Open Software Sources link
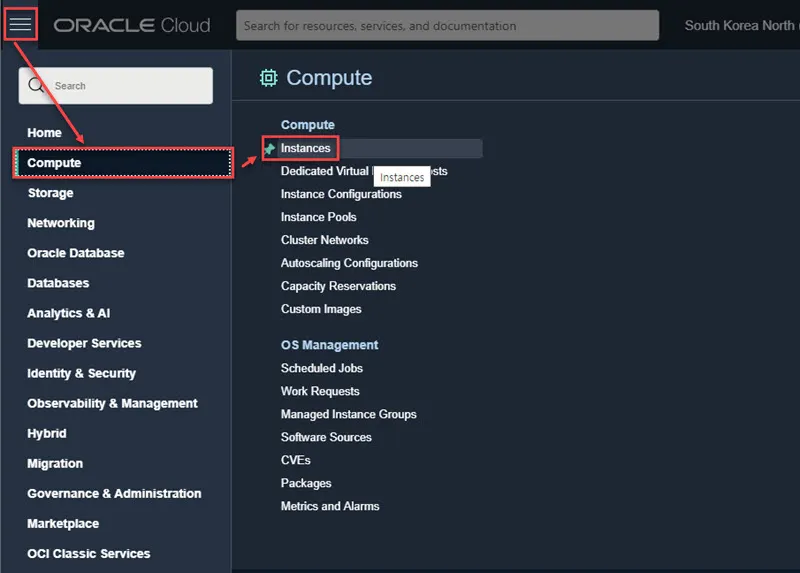This screenshot has width=800, height=573. coord(326,437)
